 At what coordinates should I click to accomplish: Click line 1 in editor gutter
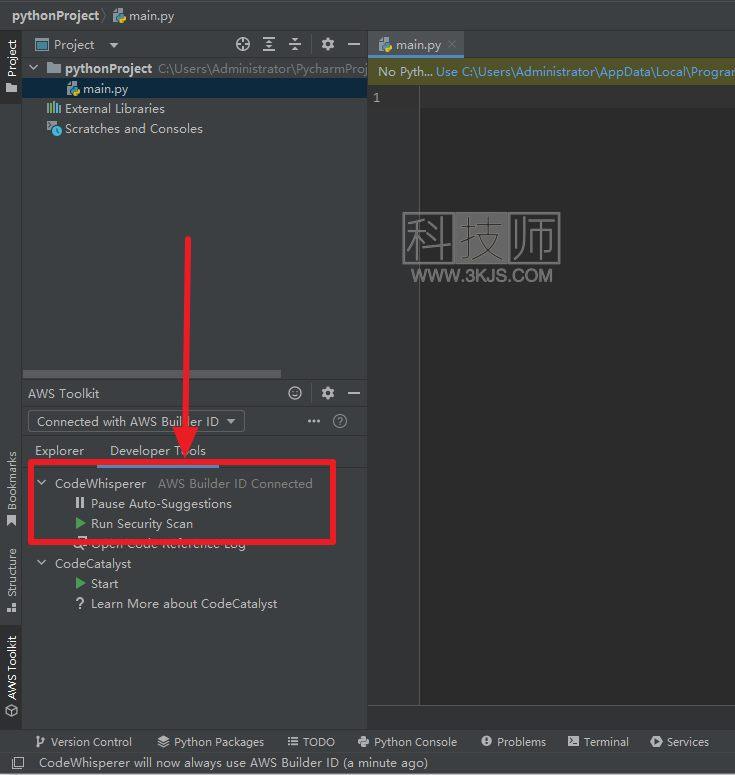click(x=377, y=97)
